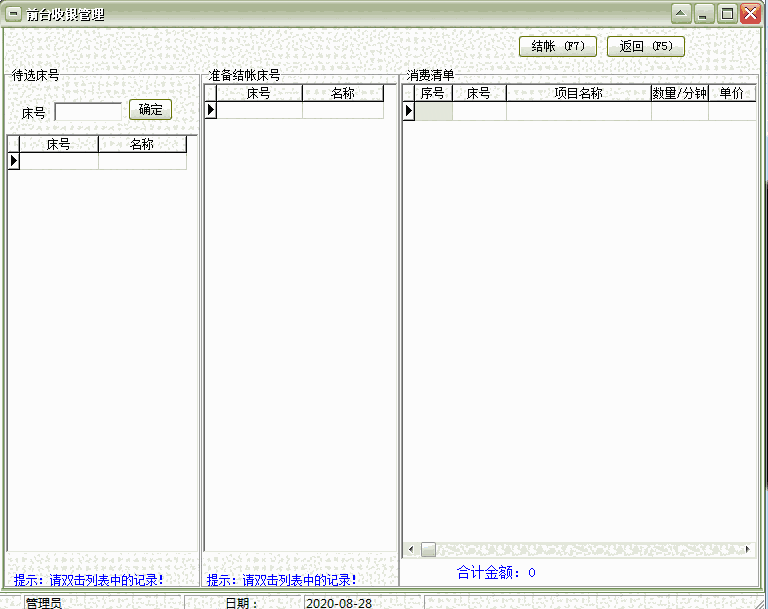The width and height of the screenshot is (768, 609).
Task: Open the window system menu icon
Action: pos(13,14)
